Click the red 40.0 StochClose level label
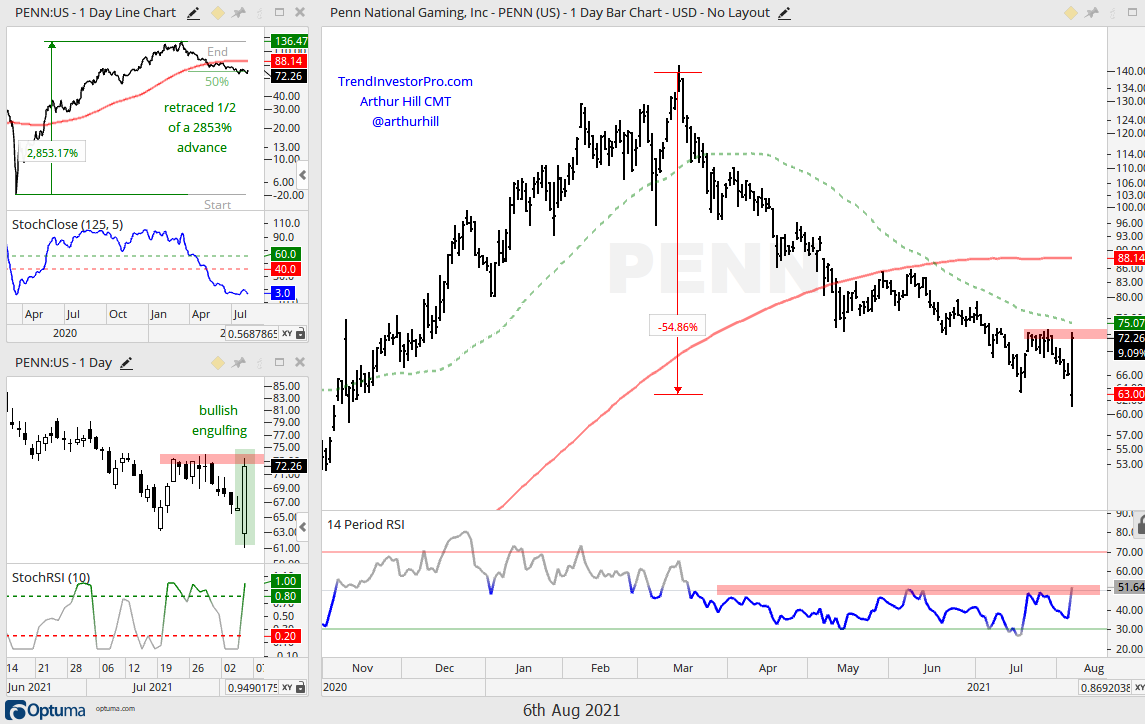Image resolution: width=1145 pixels, height=724 pixels. (285, 269)
